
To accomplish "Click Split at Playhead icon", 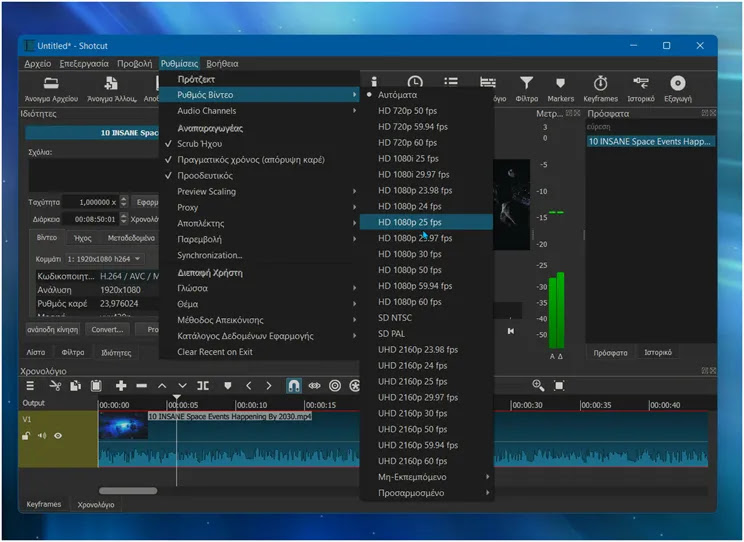I will (x=203, y=386).
